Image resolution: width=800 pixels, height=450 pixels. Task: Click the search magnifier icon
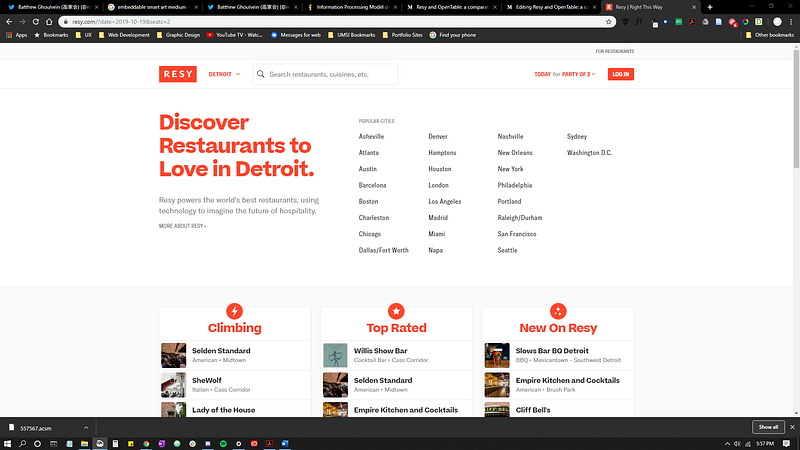[x=261, y=74]
